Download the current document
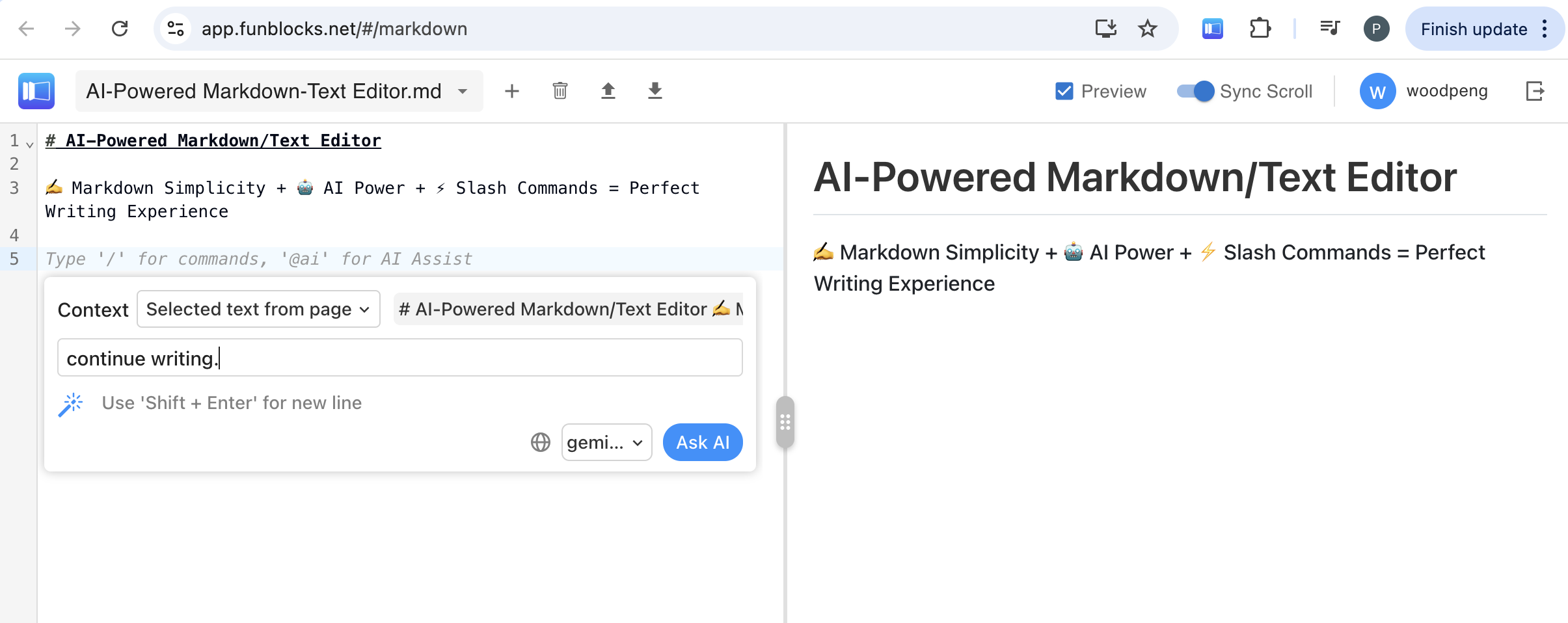 point(655,91)
